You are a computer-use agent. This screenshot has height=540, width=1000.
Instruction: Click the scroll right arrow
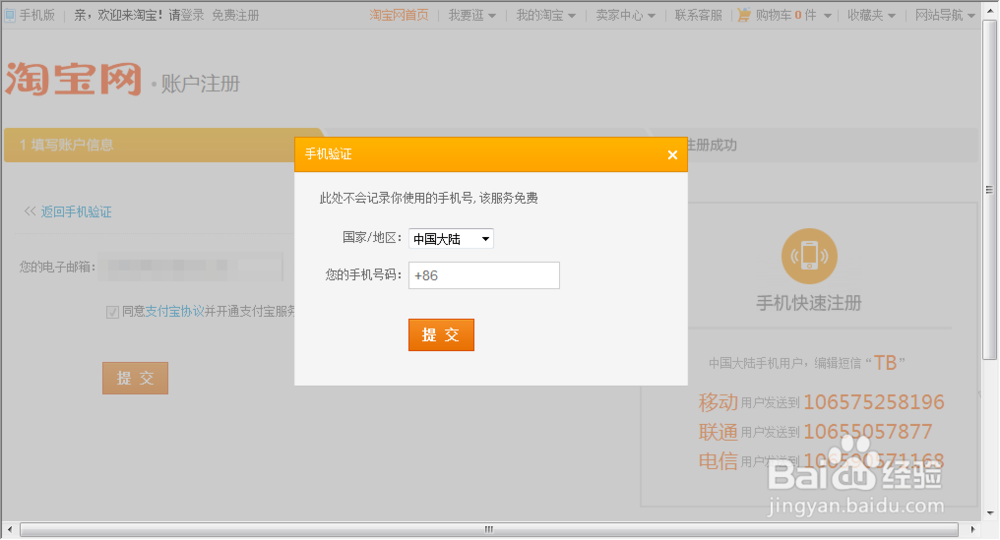pyautogui.click(x=972, y=529)
